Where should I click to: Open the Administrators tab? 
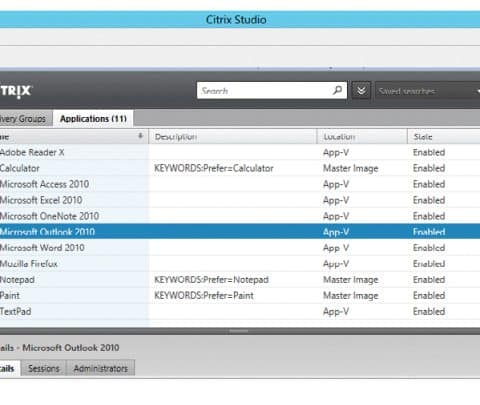pyautogui.click(x=101, y=368)
